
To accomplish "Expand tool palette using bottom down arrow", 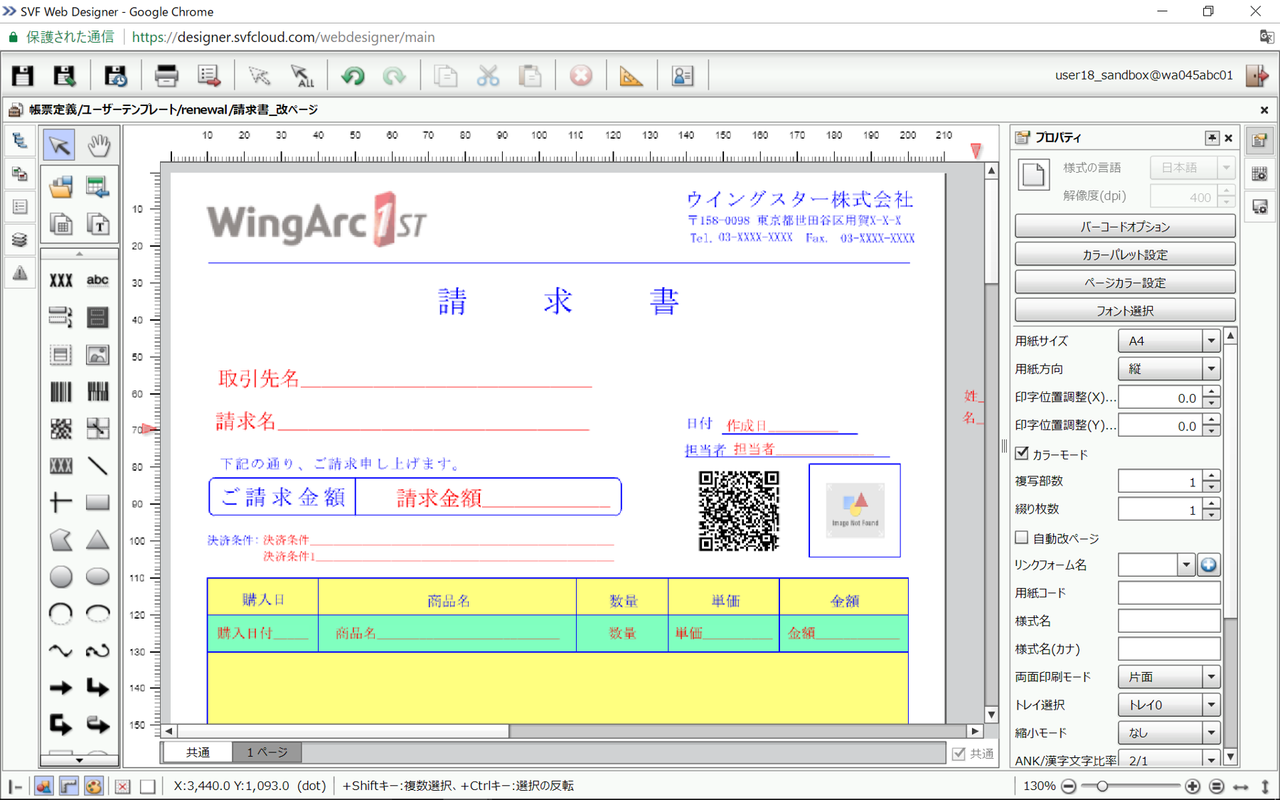I will pyautogui.click(x=79, y=761).
